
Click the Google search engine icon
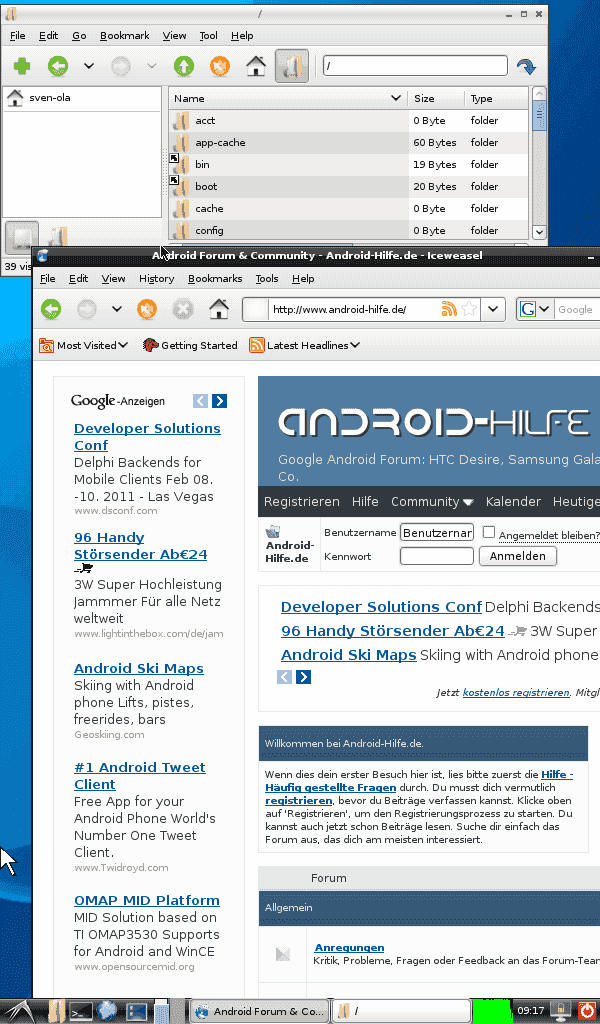point(528,309)
